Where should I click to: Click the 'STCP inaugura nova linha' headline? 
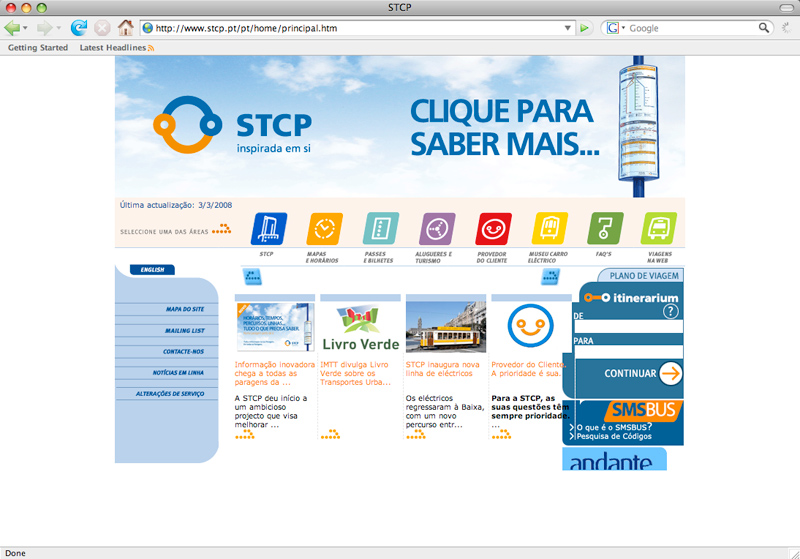coord(442,369)
